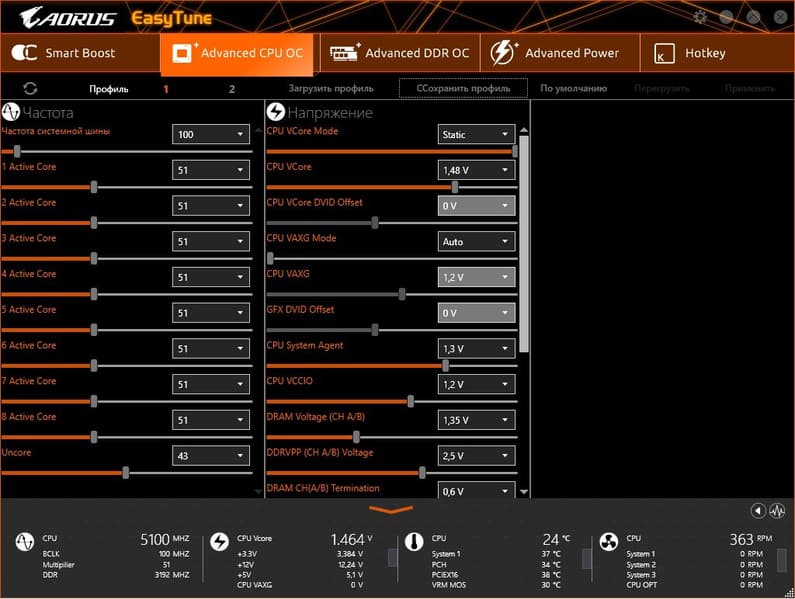Open the Частота системной шины dropdown
The image size is (795, 599).
pos(211,134)
